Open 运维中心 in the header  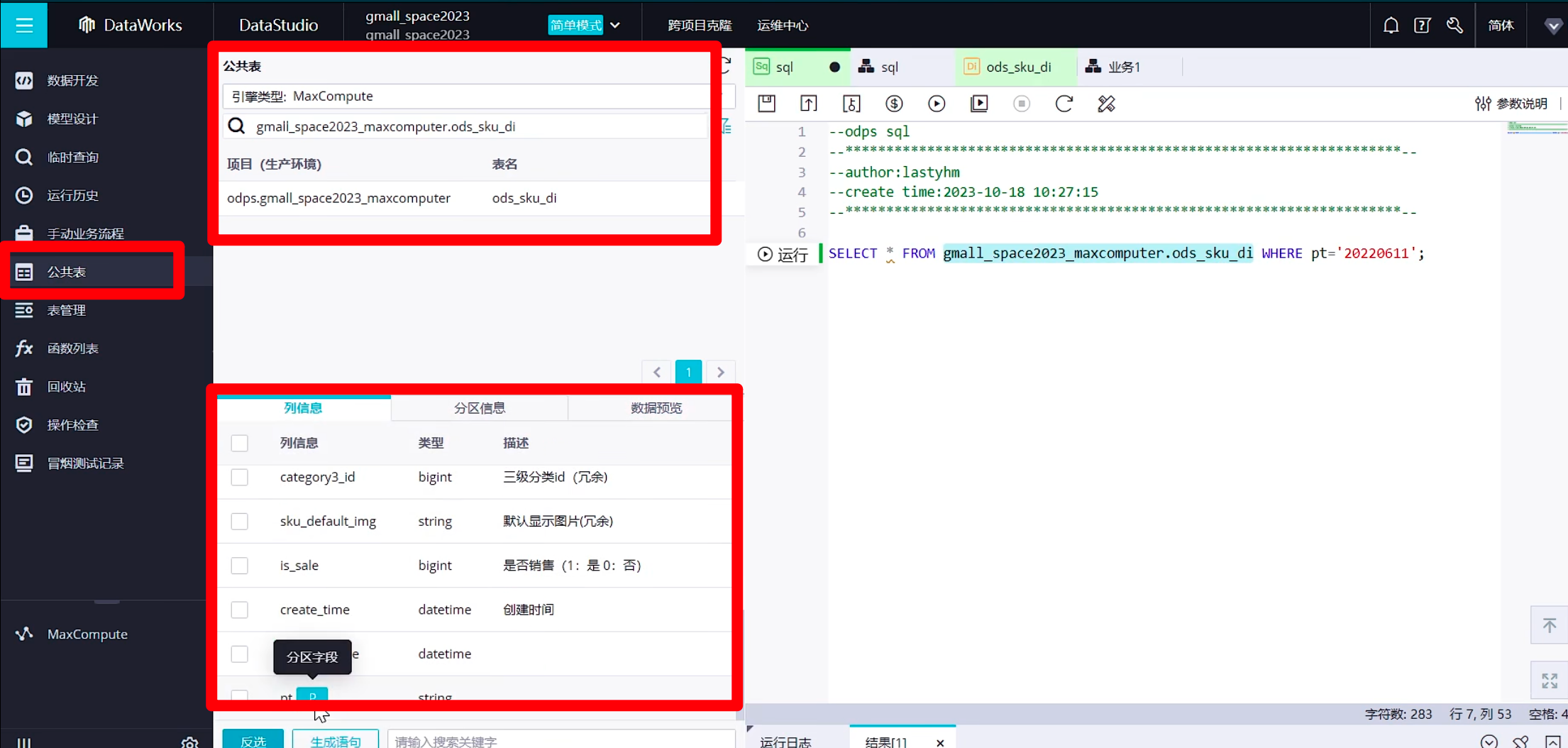[x=783, y=25]
